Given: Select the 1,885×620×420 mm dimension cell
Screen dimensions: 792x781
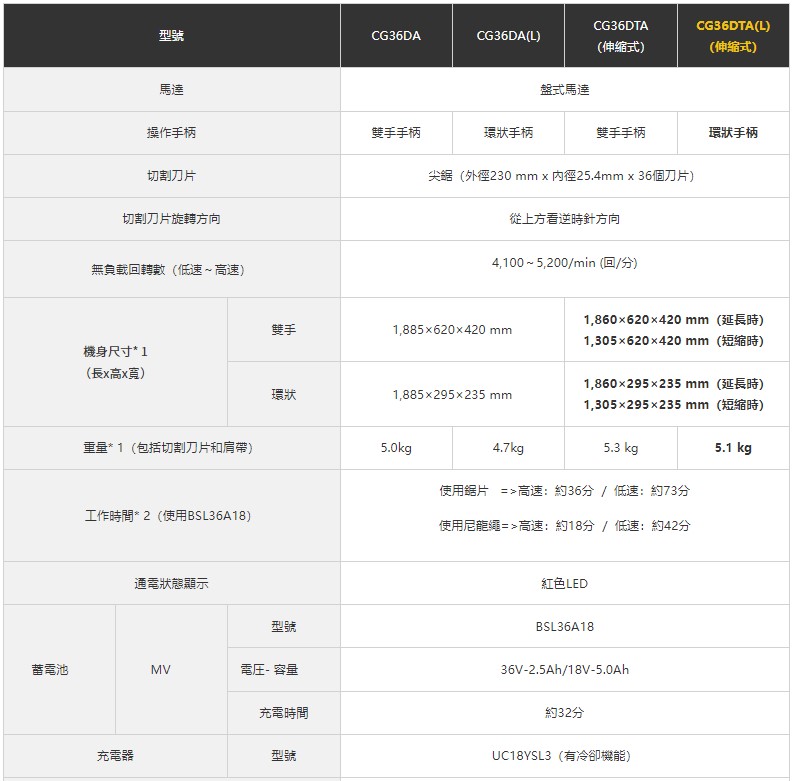Looking at the screenshot, I should pyautogui.click(x=452, y=330).
